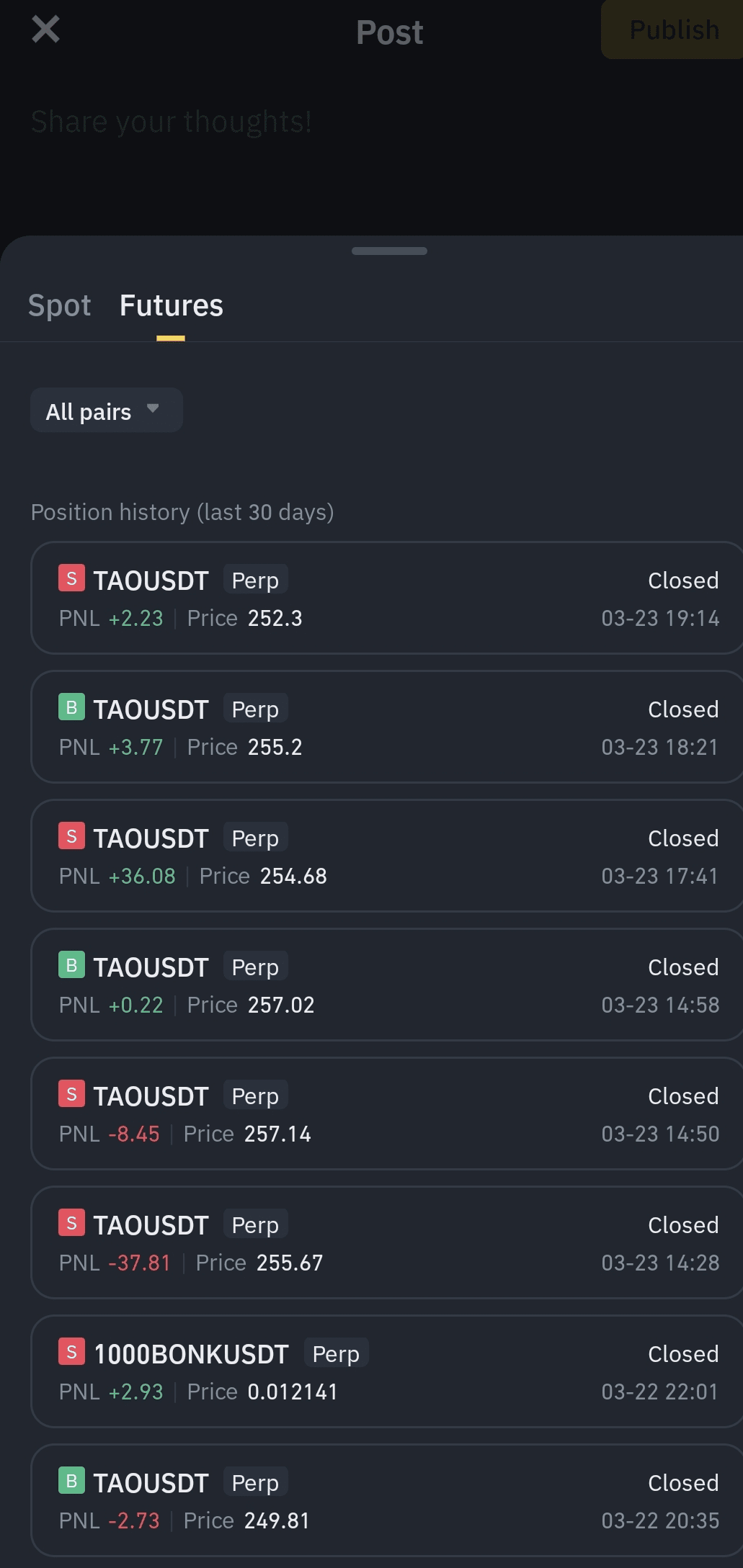The width and height of the screenshot is (743, 1568).
Task: Select TAOUSDT position with PNL -8.45
Action: pyautogui.click(x=387, y=1114)
